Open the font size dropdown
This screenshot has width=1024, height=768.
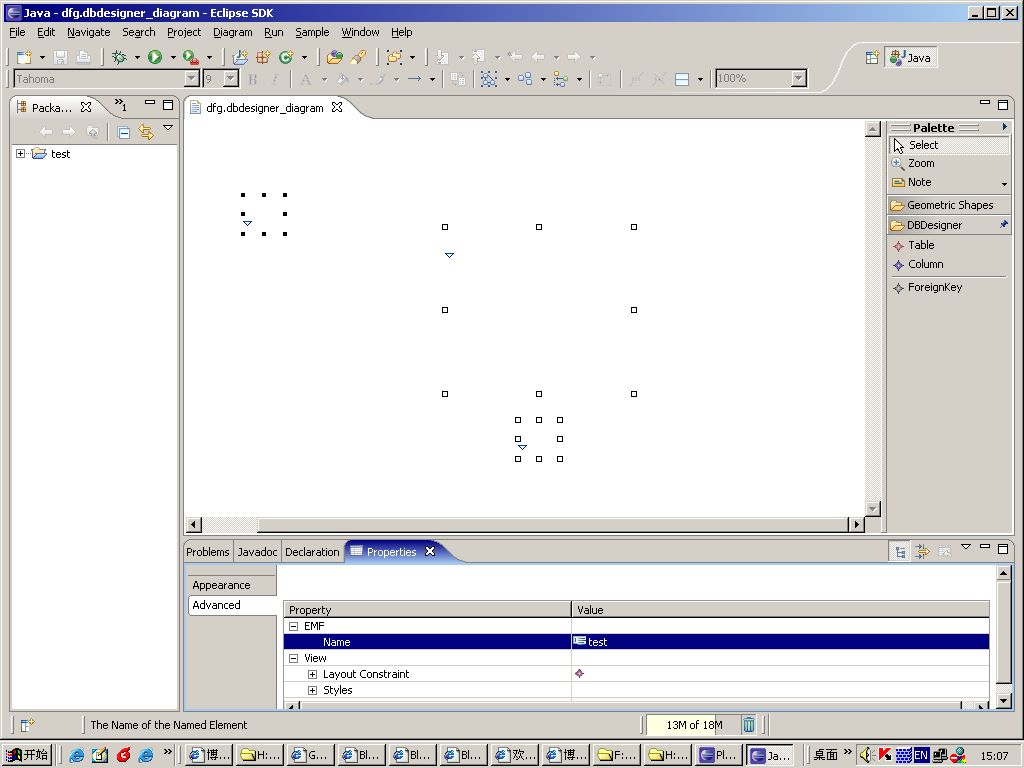pos(231,79)
